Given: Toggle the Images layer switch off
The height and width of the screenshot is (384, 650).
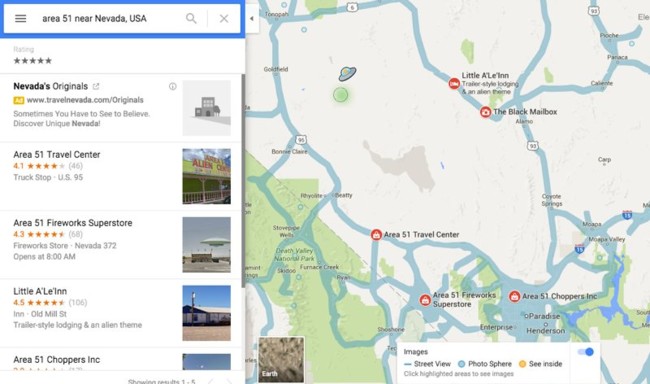Looking at the screenshot, I should coord(585,352).
